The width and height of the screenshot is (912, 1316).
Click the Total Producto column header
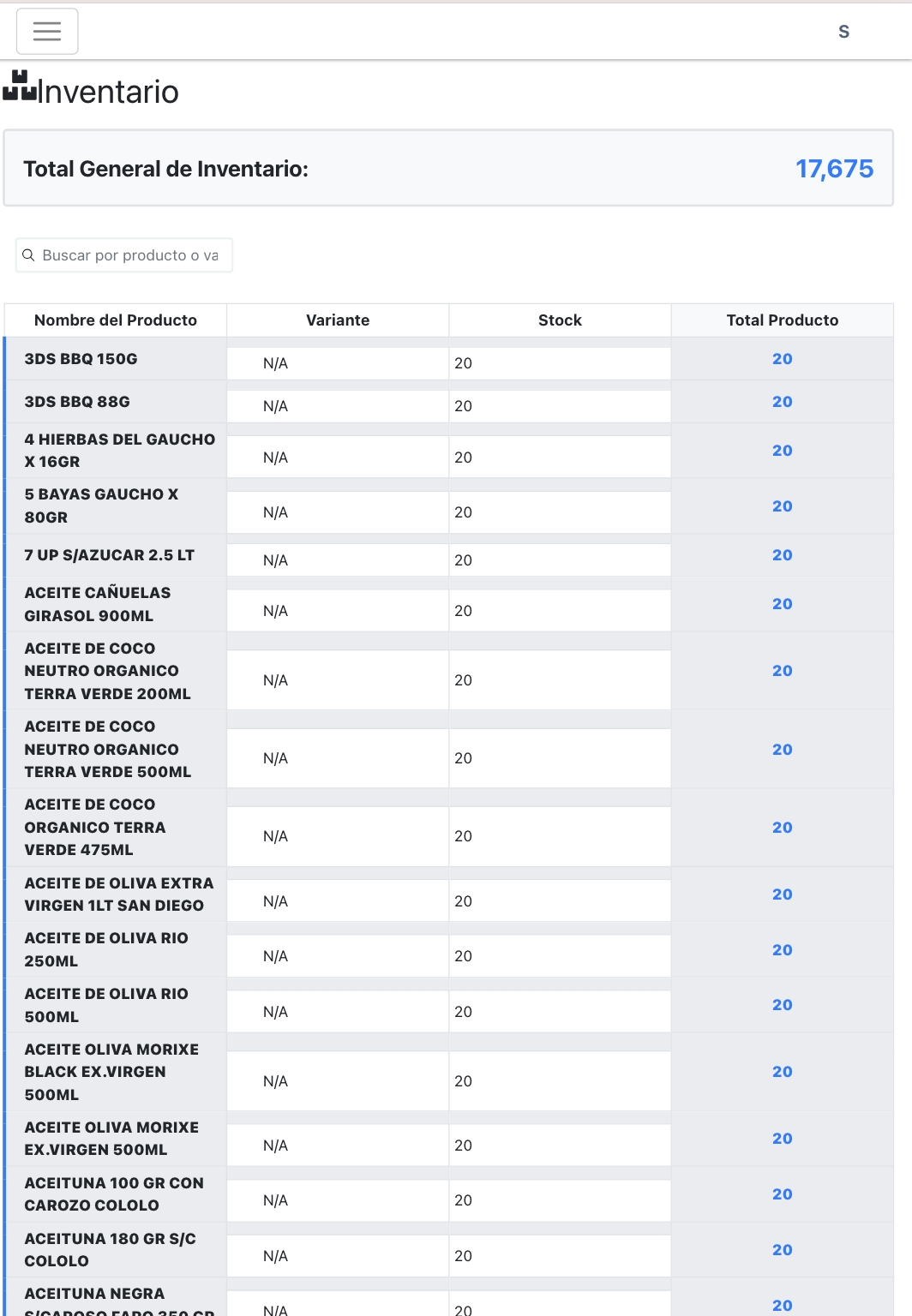point(782,320)
